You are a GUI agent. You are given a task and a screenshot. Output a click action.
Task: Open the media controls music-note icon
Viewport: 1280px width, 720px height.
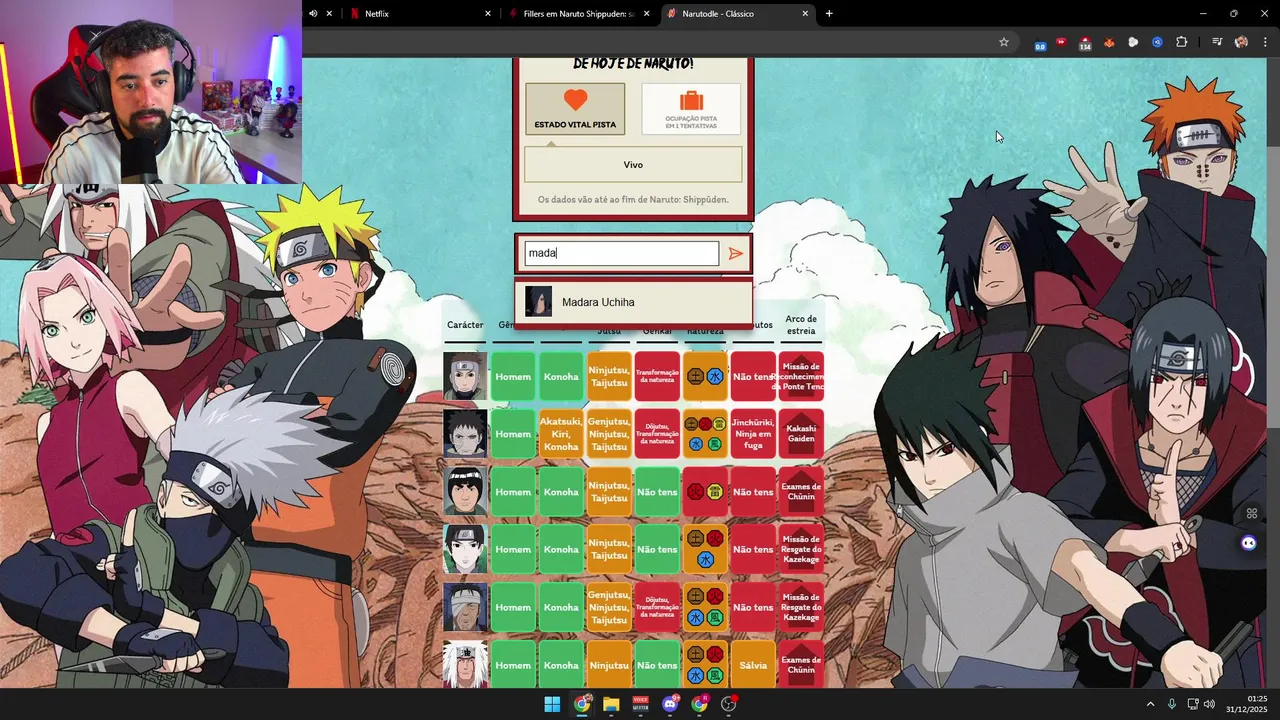1217,42
